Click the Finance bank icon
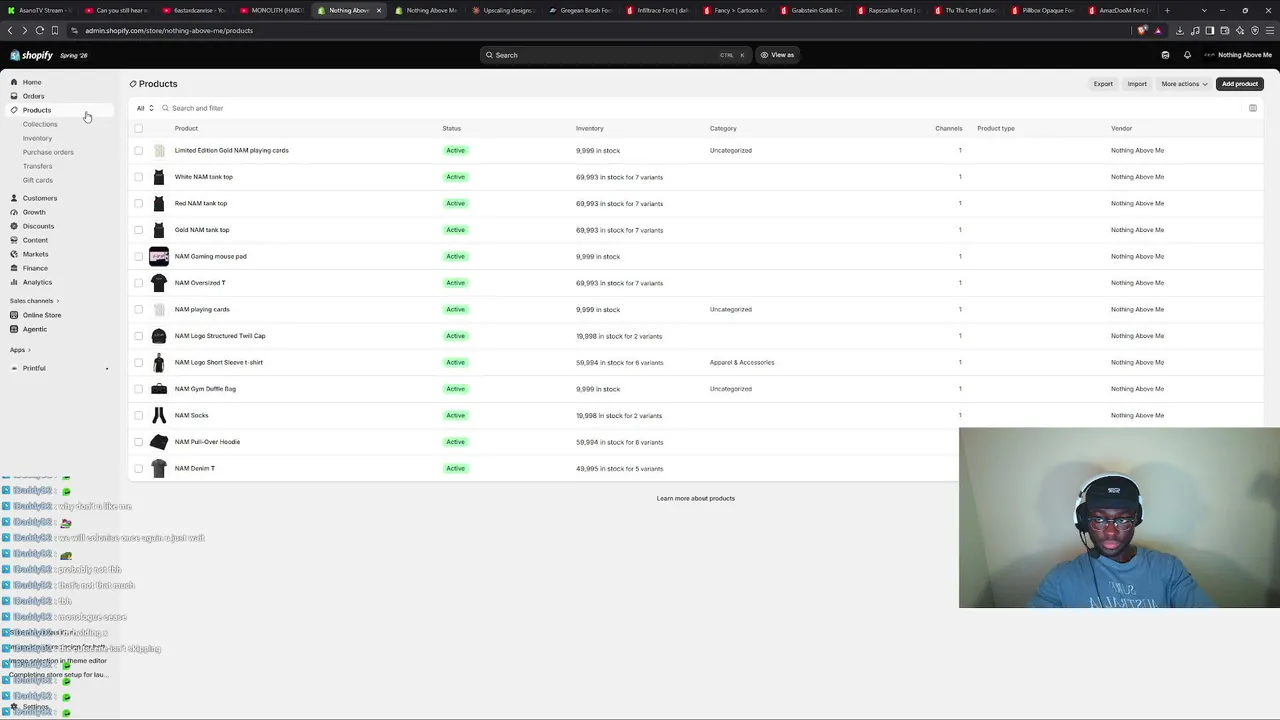The height and width of the screenshot is (720, 1280). coord(14,268)
